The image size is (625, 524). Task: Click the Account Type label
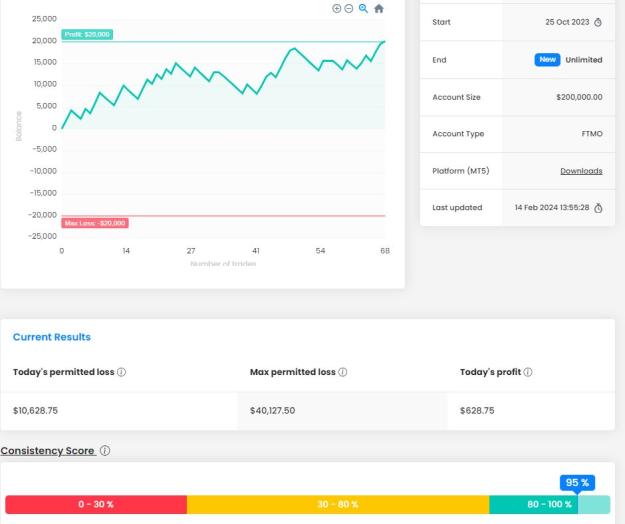pos(458,134)
